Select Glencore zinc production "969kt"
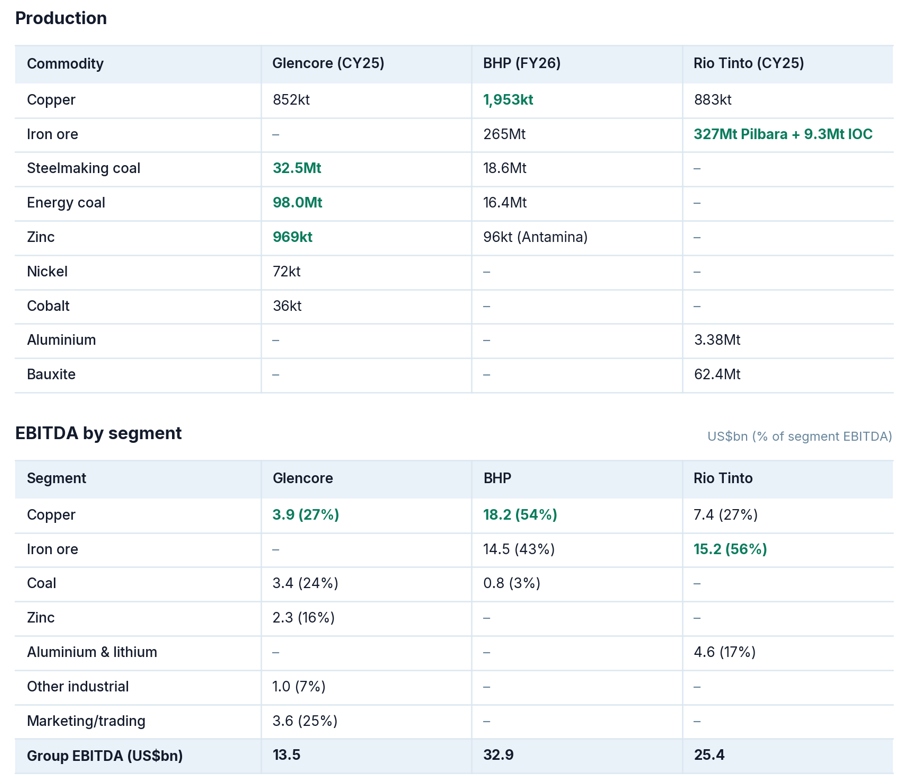 point(292,237)
